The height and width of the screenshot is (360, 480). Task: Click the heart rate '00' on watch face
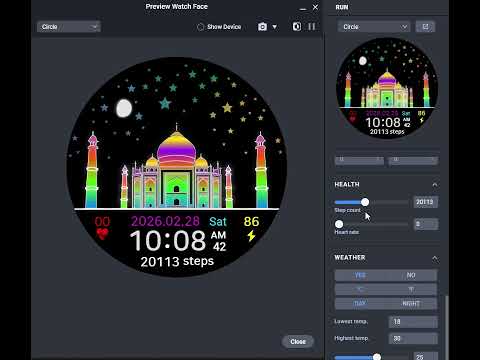(x=102, y=222)
